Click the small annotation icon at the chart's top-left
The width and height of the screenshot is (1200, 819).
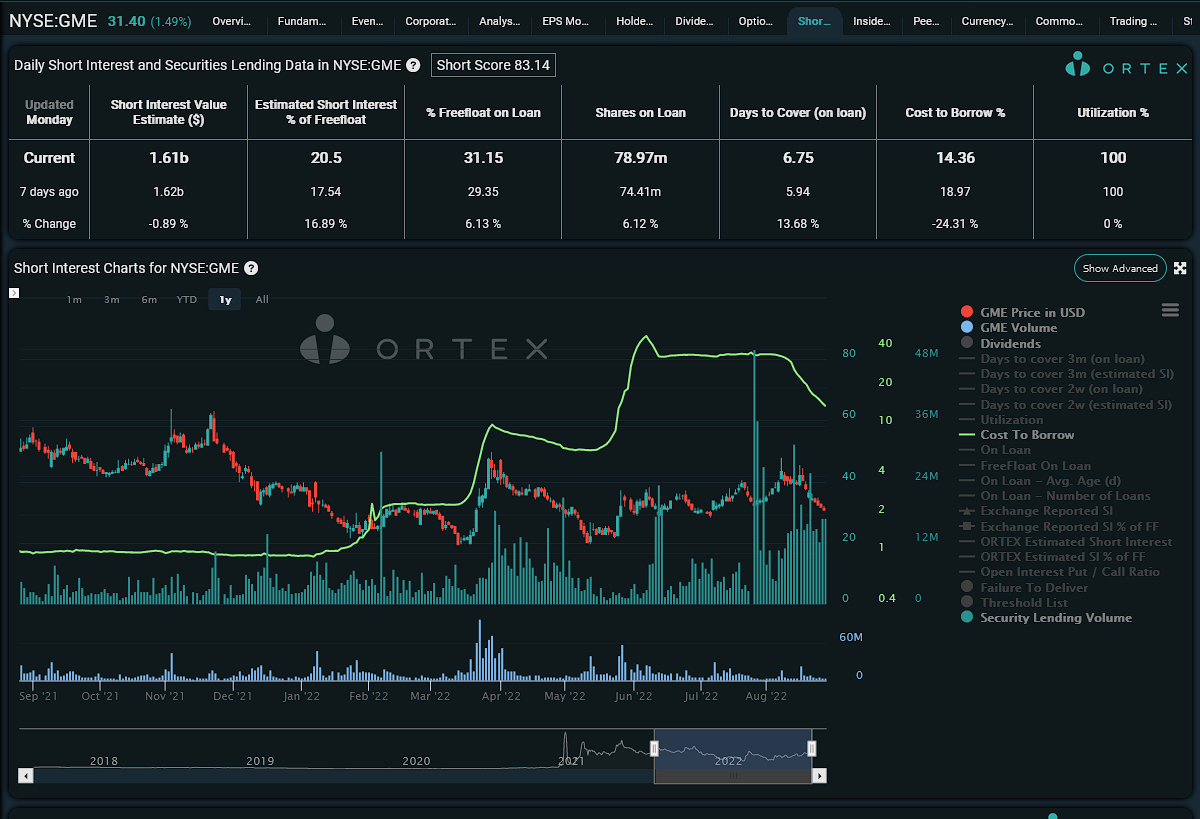click(13, 293)
